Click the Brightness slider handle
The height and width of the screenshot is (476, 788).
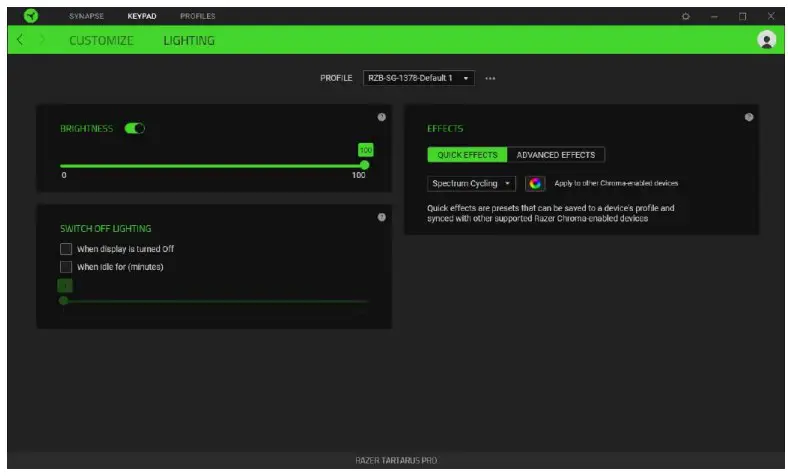click(x=365, y=165)
